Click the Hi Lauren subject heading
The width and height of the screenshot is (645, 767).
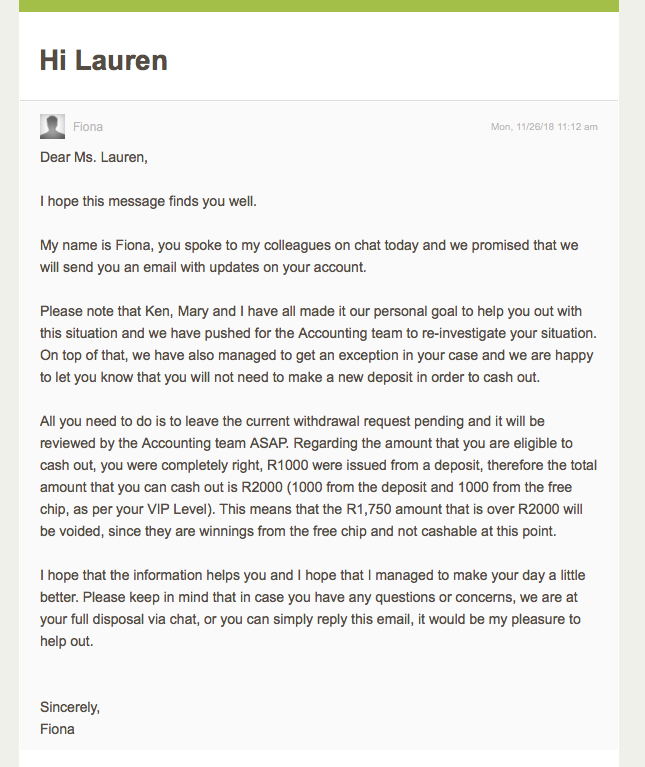(104, 60)
